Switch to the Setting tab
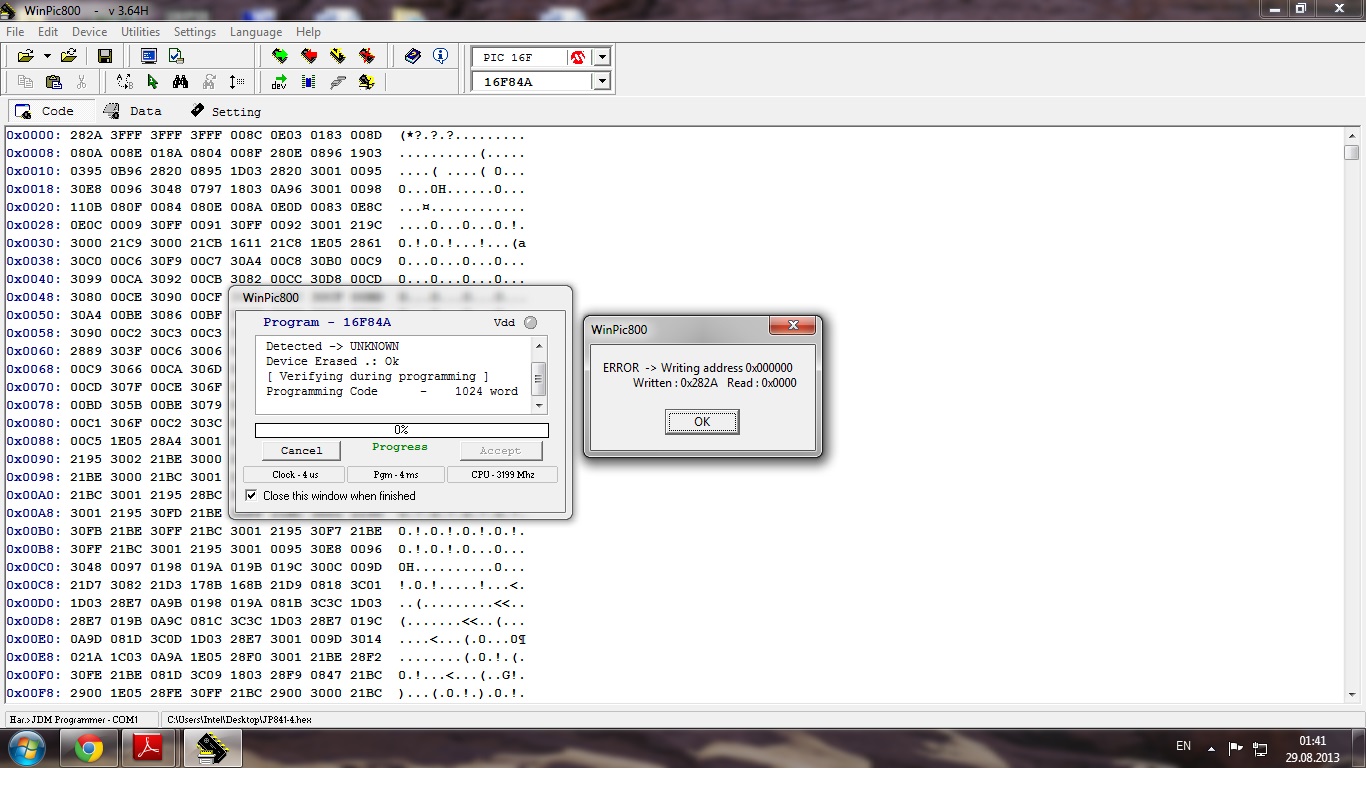1366x788 pixels. [225, 111]
